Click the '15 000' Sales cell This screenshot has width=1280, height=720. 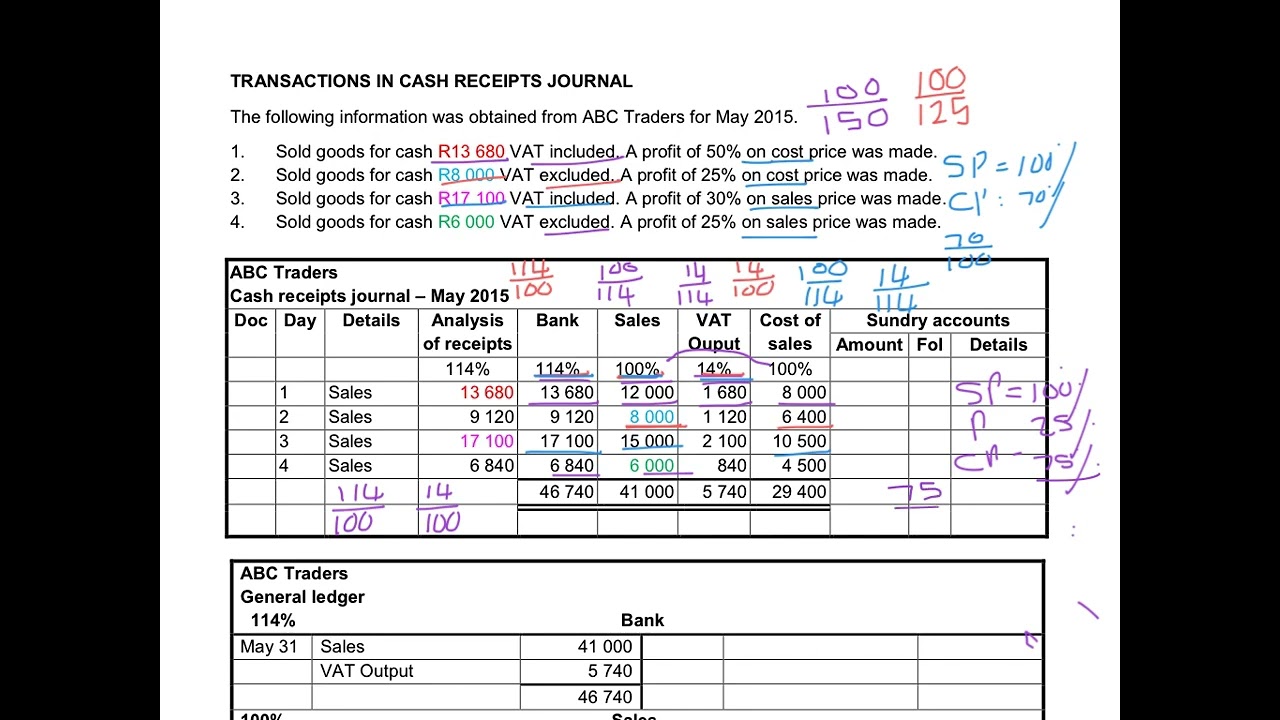647,441
